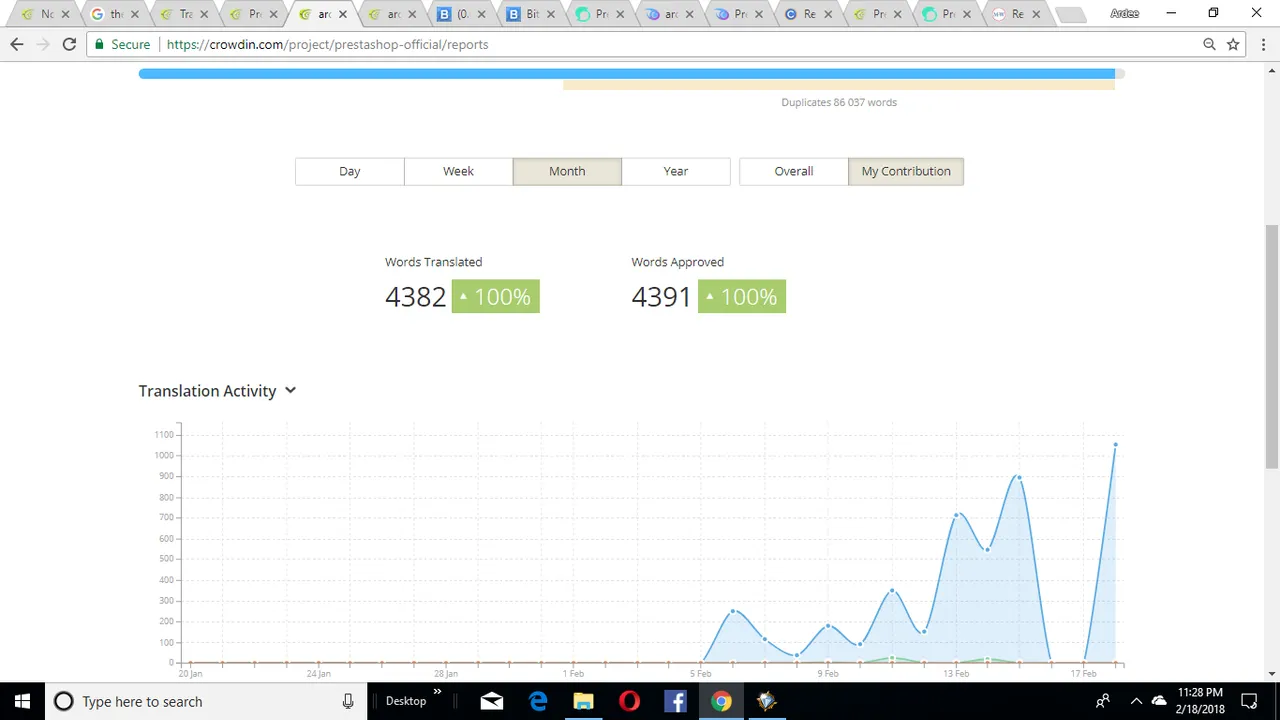Click the 4391 words approved value
This screenshot has width=1280, height=720.
click(x=661, y=296)
